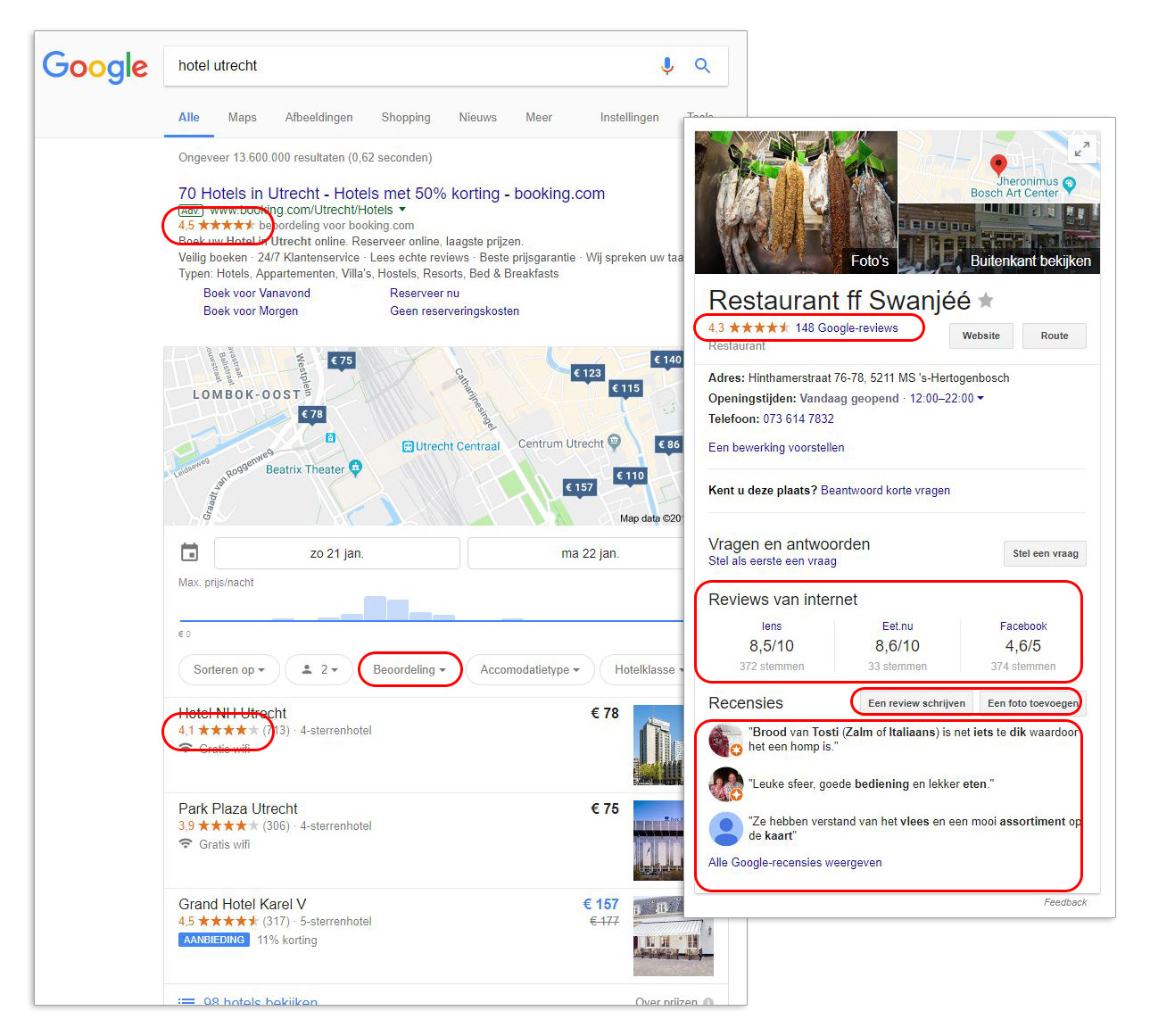The height and width of the screenshot is (1036, 1150).
Task: Click Een review schrijven button
Action: (916, 703)
